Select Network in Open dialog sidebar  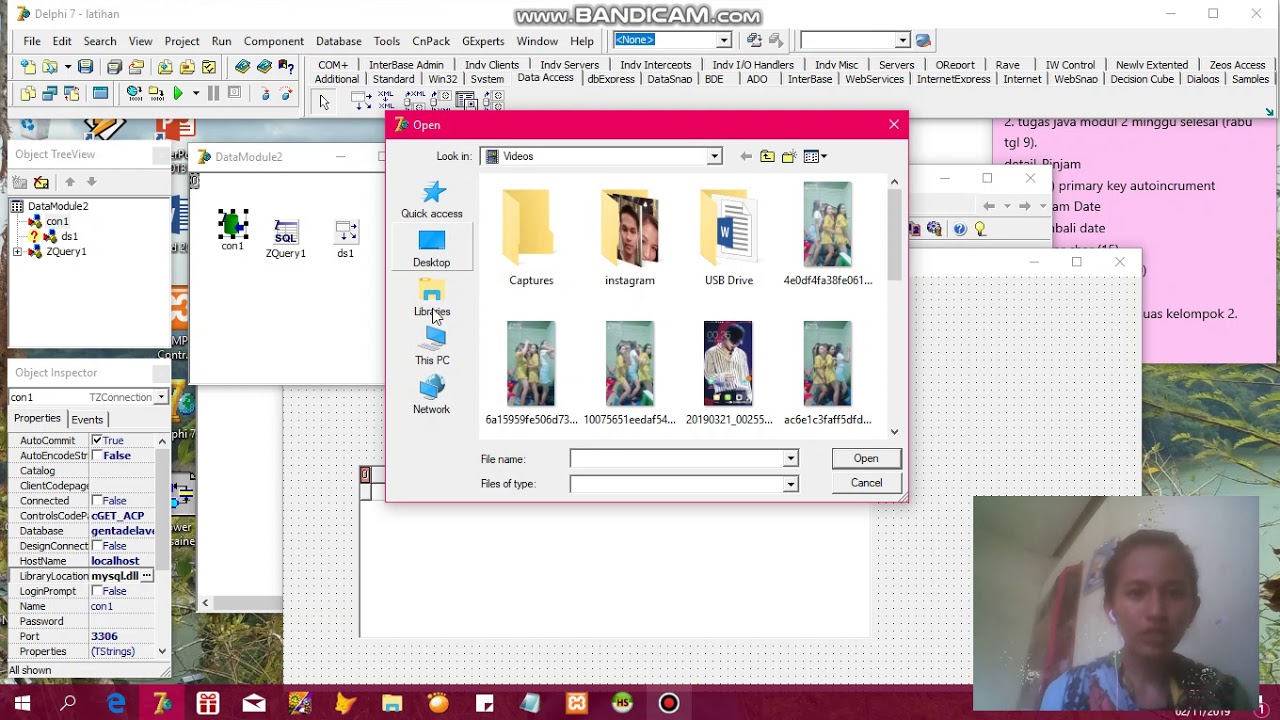pyautogui.click(x=432, y=396)
